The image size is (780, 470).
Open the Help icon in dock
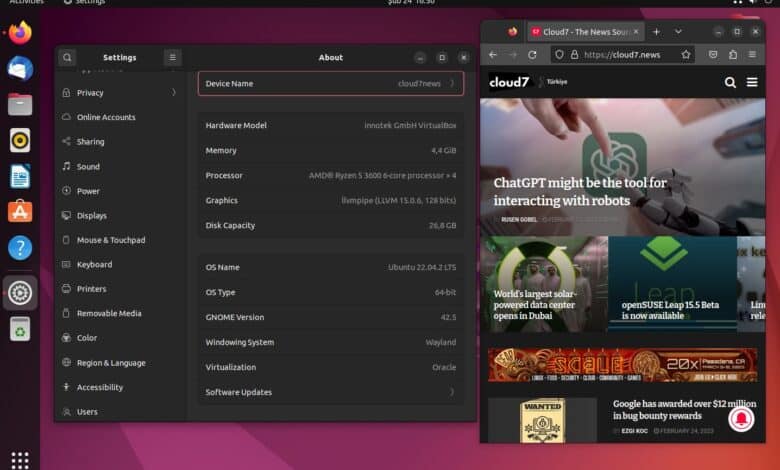click(x=20, y=247)
